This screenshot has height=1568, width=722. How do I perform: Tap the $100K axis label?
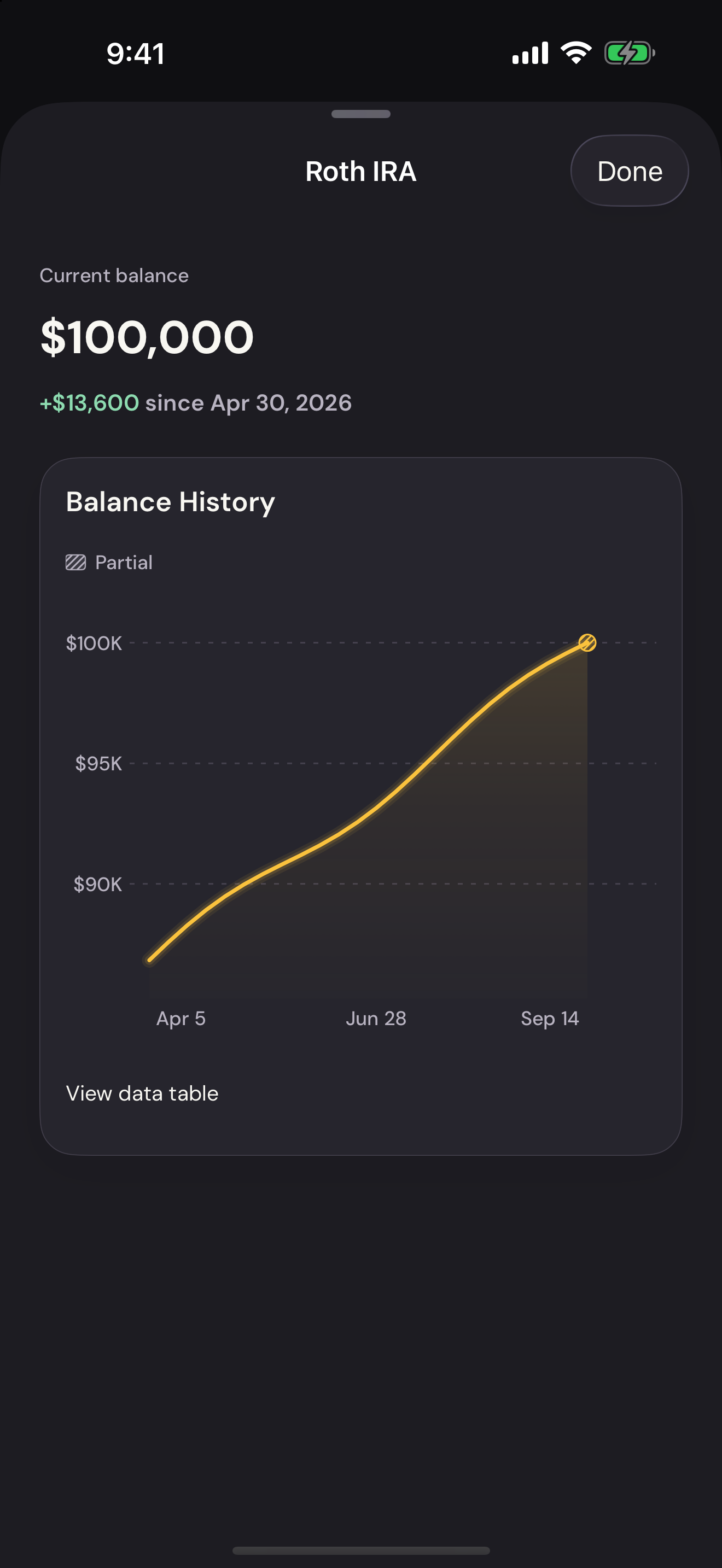click(x=94, y=643)
